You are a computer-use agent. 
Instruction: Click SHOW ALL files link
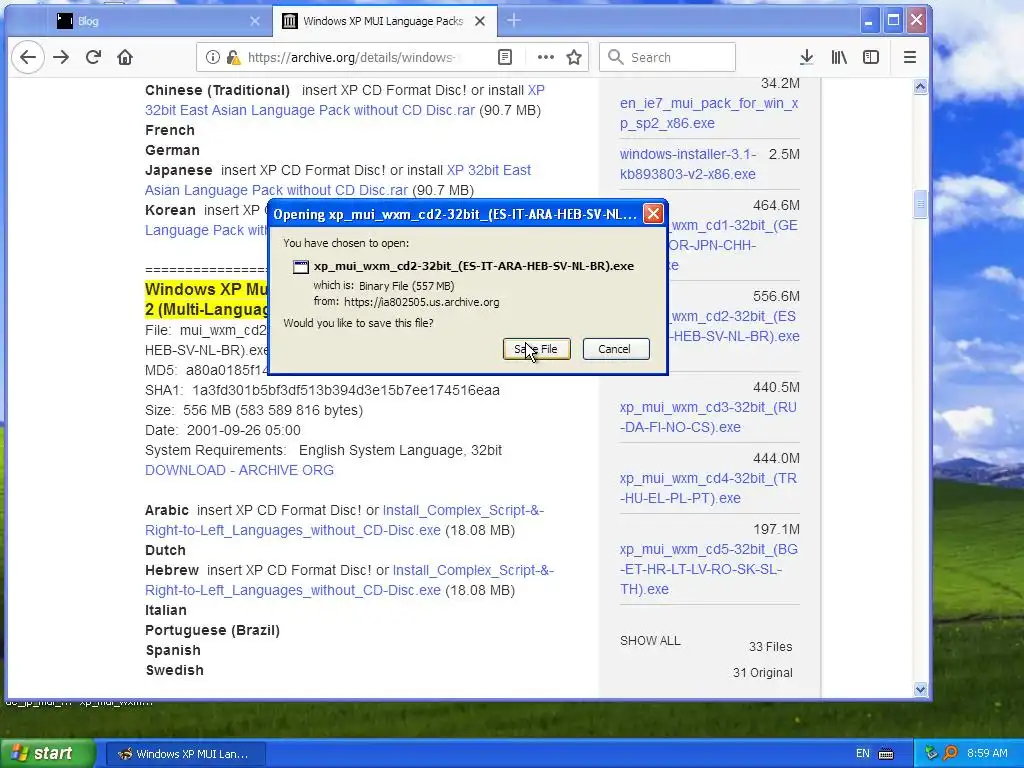650,641
